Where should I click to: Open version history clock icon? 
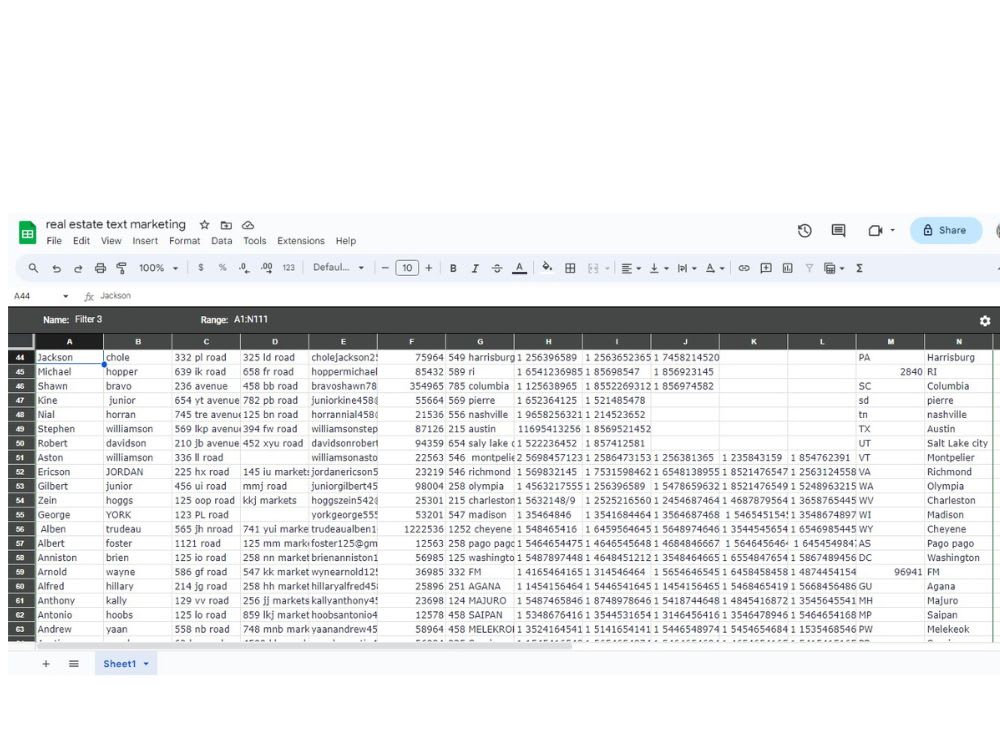click(x=805, y=230)
